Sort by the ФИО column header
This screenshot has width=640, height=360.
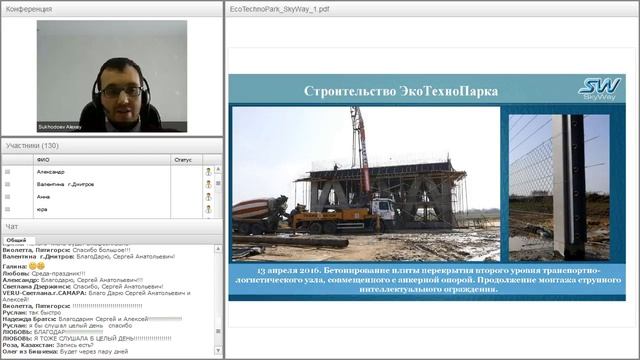click(102, 160)
